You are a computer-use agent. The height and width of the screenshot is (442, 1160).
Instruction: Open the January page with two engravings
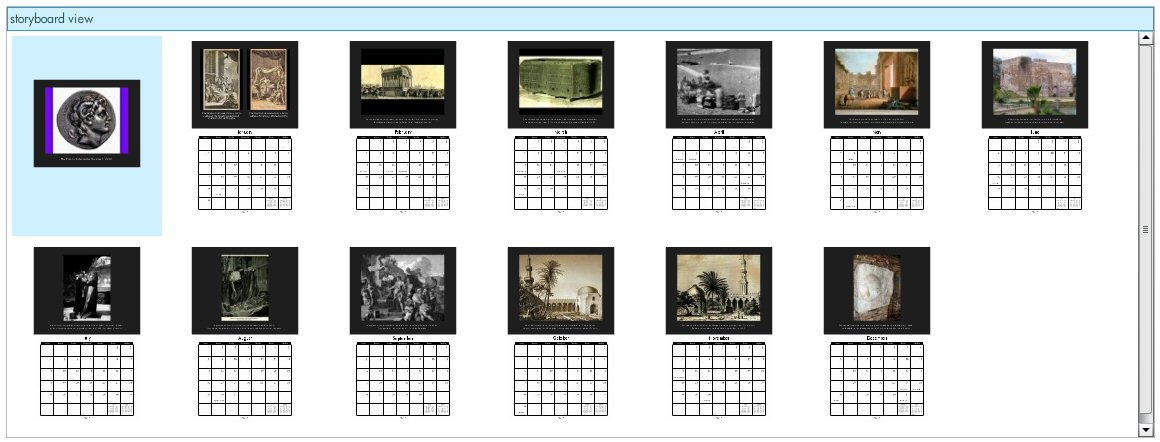[x=245, y=126]
